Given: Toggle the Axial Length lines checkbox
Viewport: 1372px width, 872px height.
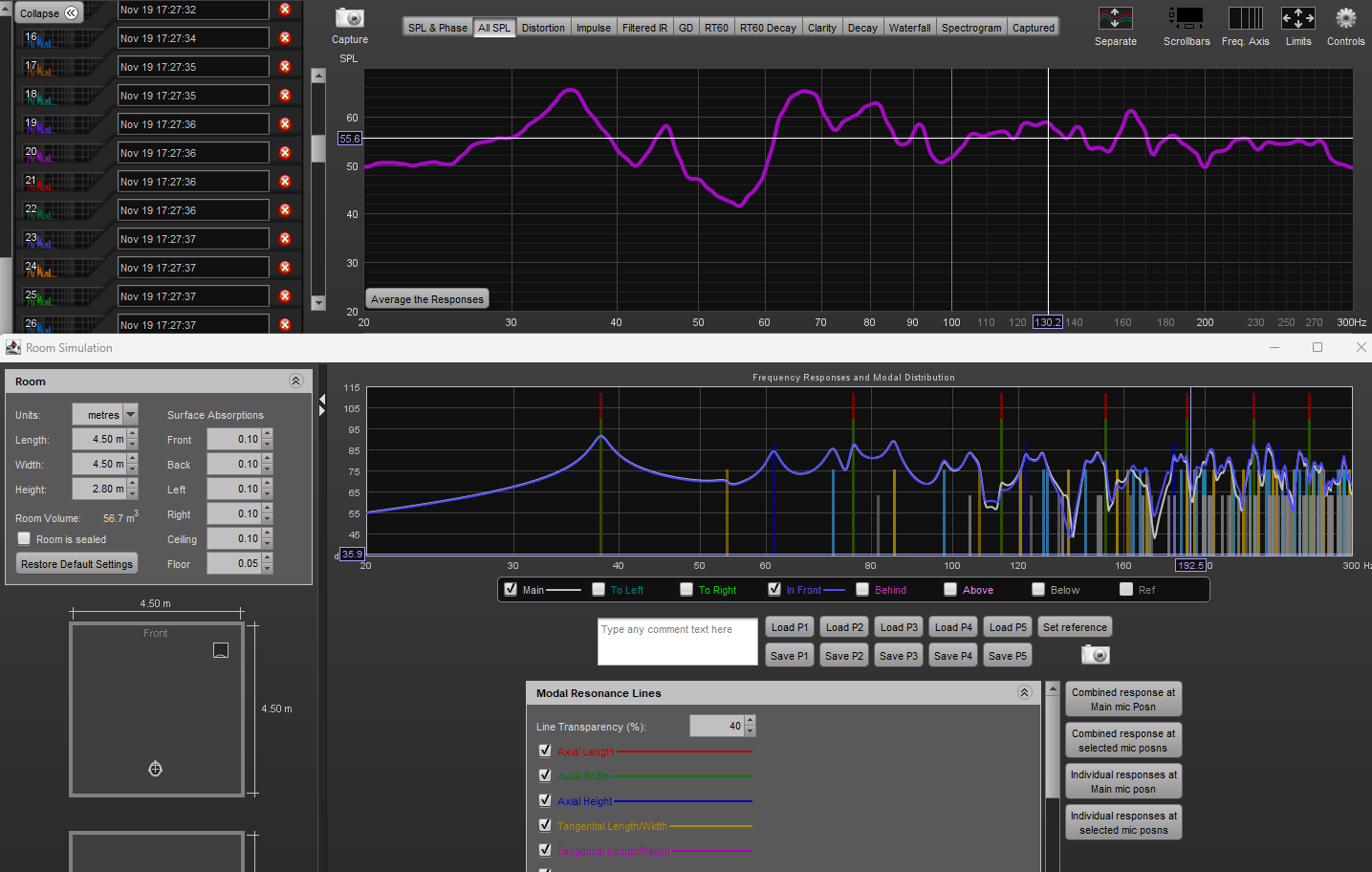Looking at the screenshot, I should pos(545,751).
